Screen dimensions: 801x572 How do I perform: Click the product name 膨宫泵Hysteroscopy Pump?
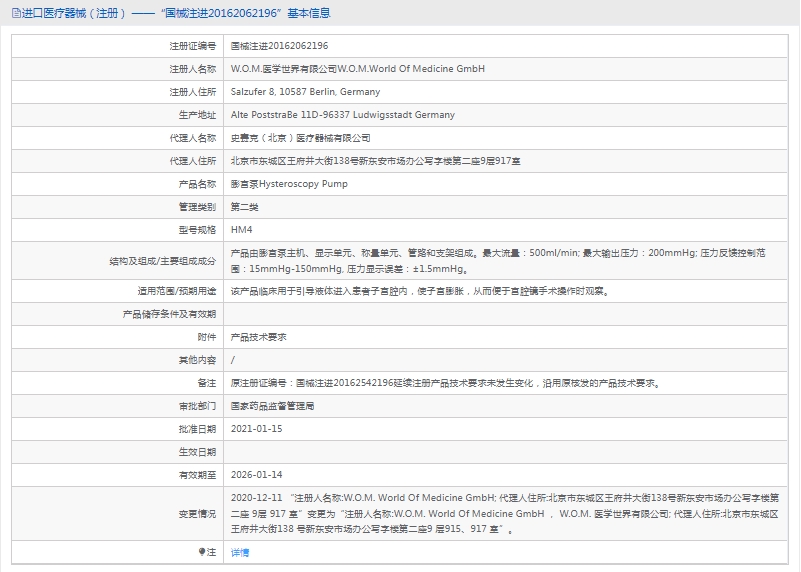tap(289, 184)
